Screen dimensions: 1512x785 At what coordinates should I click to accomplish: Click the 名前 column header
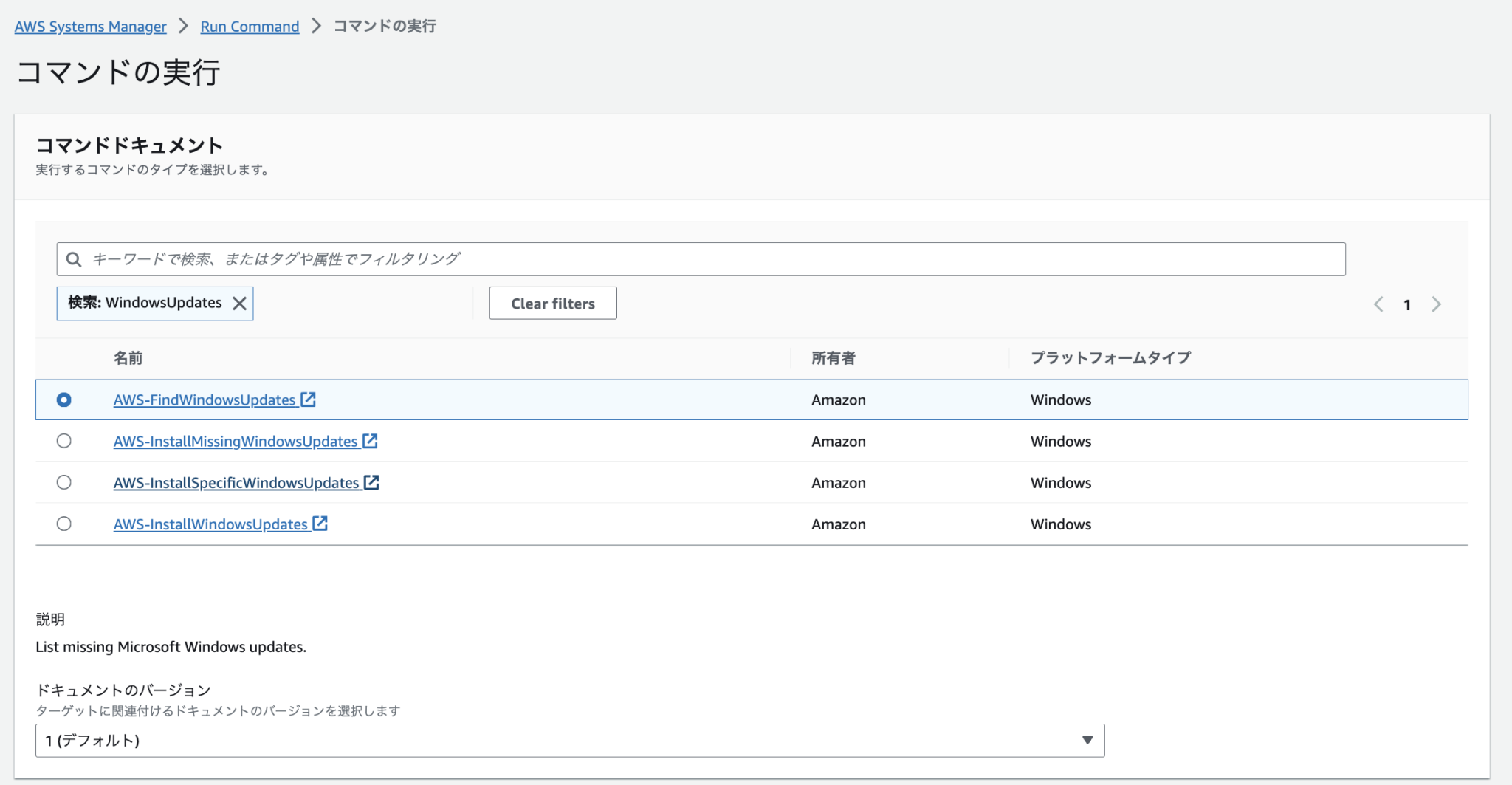pyautogui.click(x=128, y=357)
